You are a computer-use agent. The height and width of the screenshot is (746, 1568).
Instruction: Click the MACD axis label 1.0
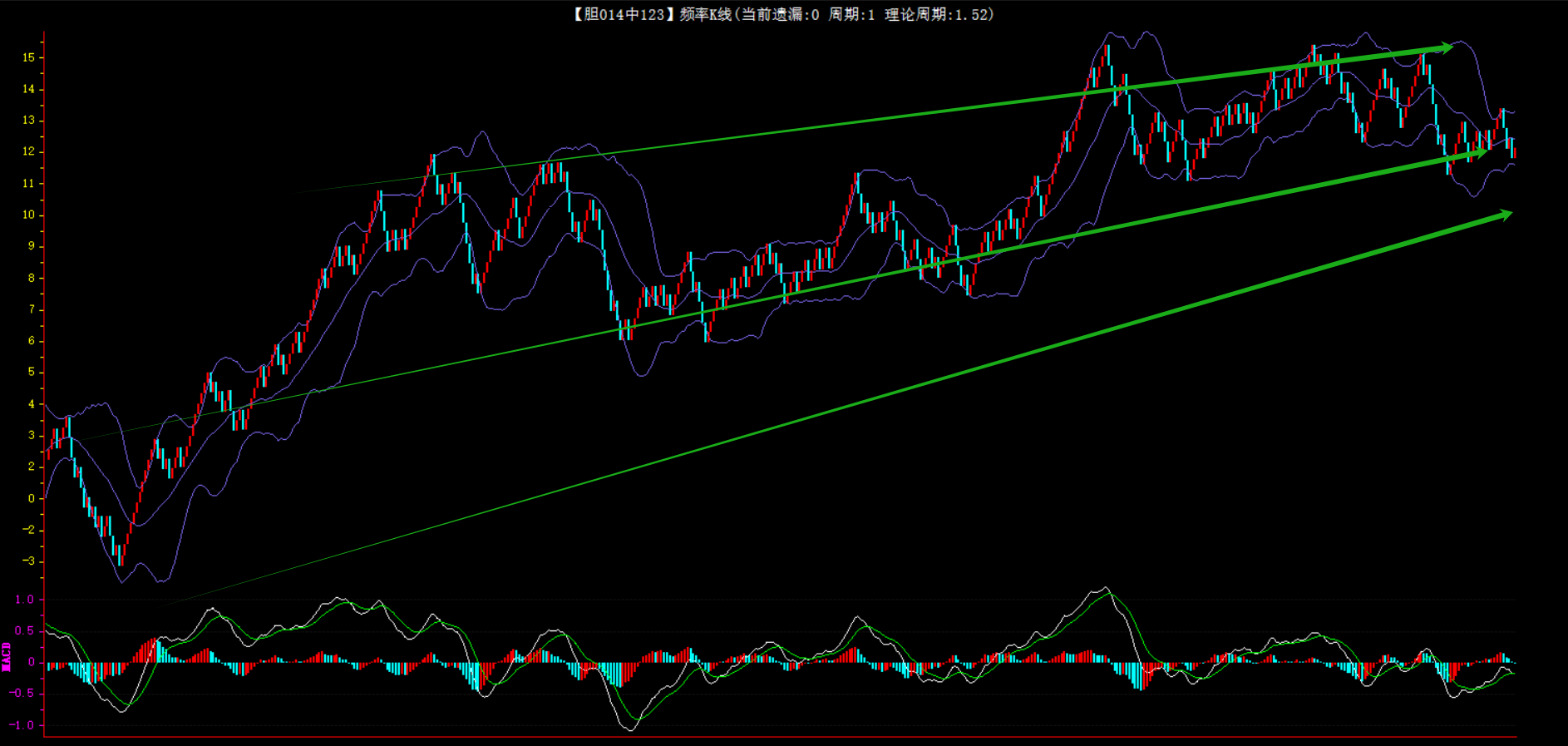tap(25, 600)
